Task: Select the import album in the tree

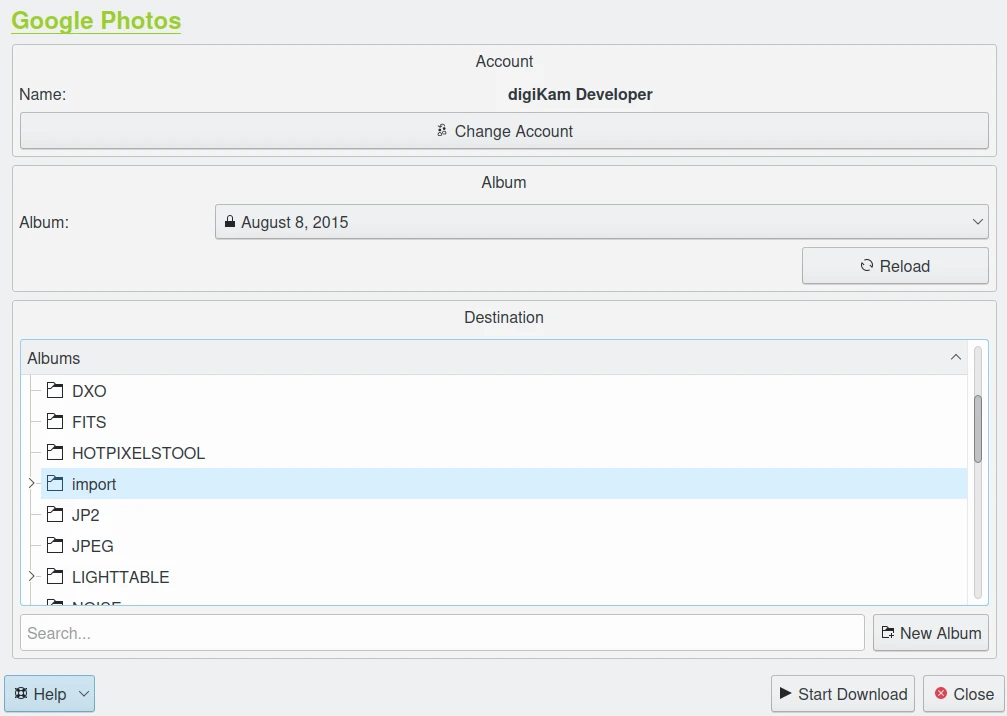Action: pyautogui.click(x=94, y=484)
